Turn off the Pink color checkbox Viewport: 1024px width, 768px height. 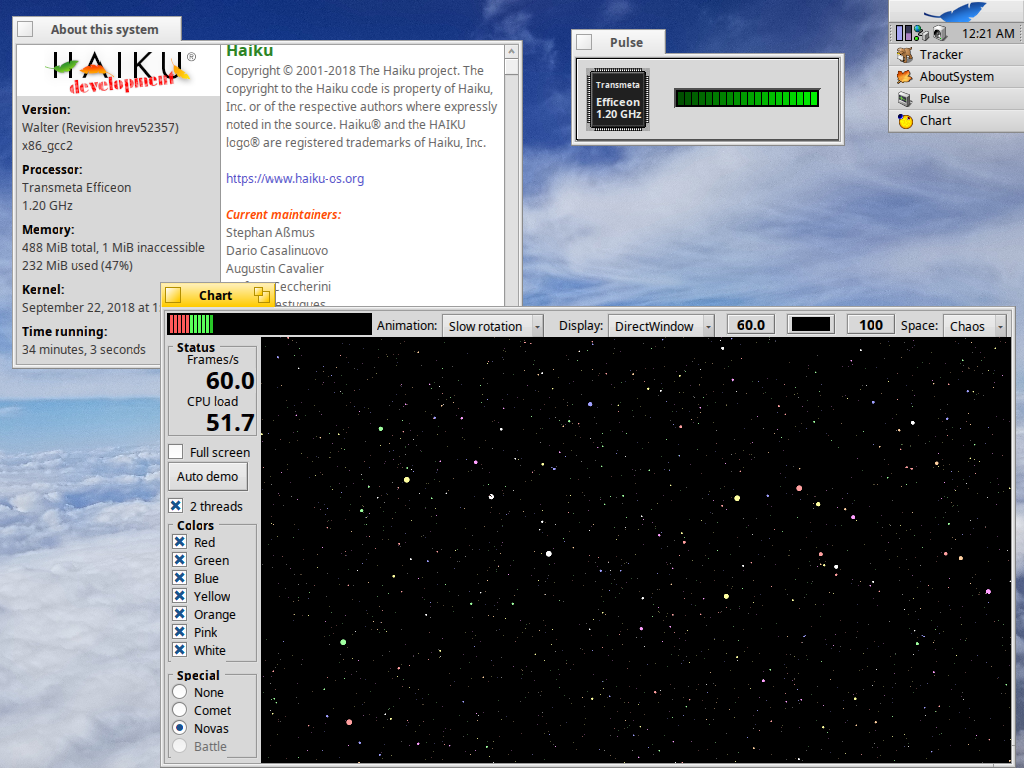point(180,632)
